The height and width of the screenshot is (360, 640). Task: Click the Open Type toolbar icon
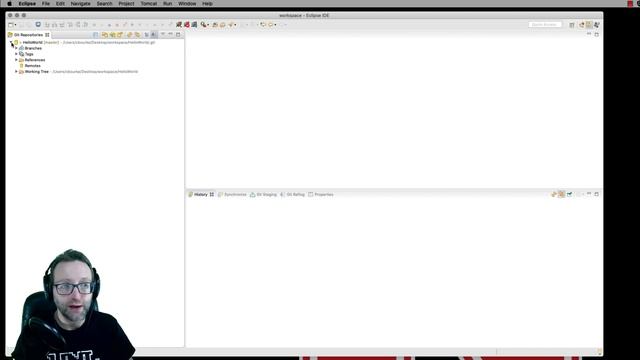pos(215,25)
